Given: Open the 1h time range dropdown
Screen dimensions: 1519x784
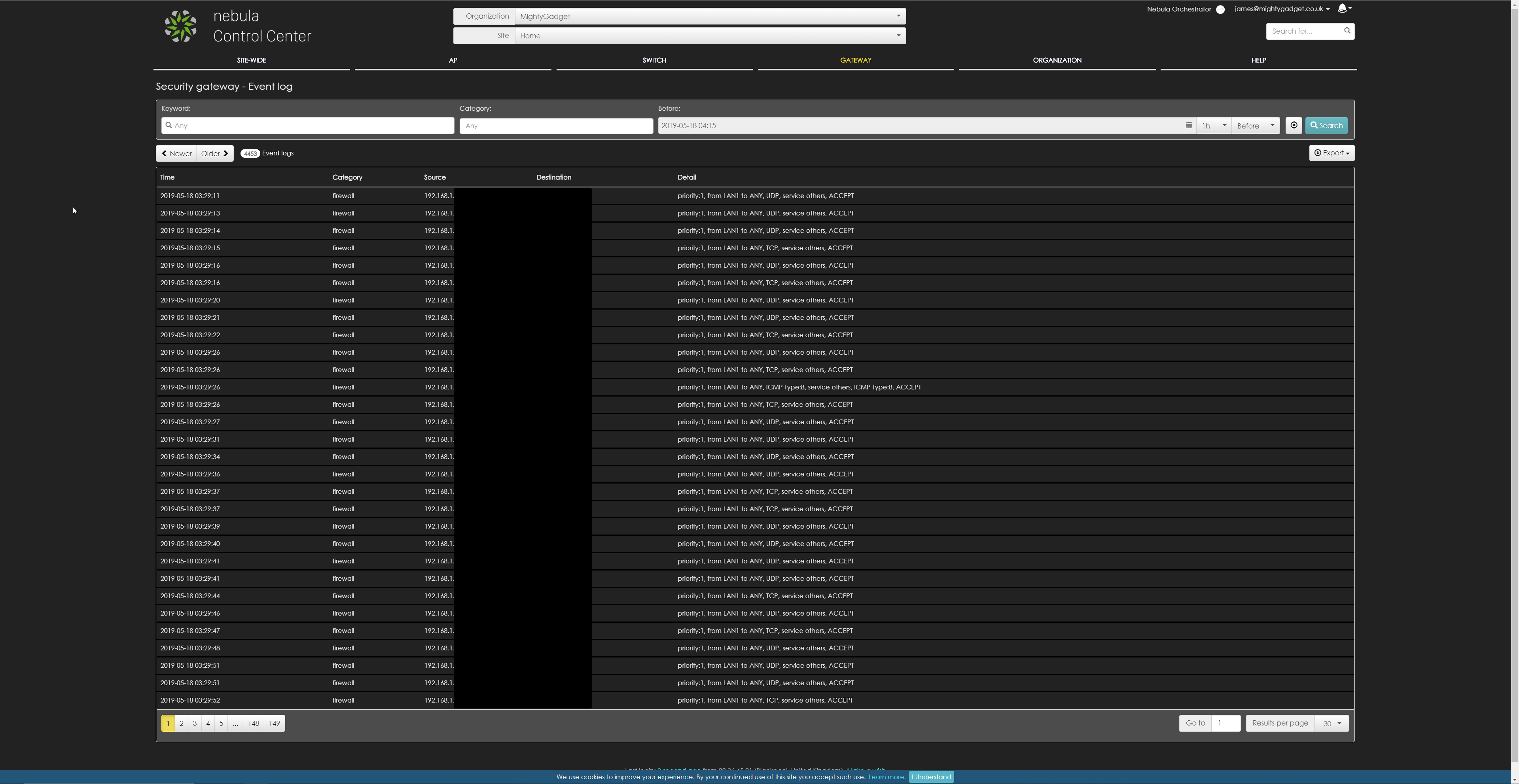Looking at the screenshot, I should tap(1214, 126).
